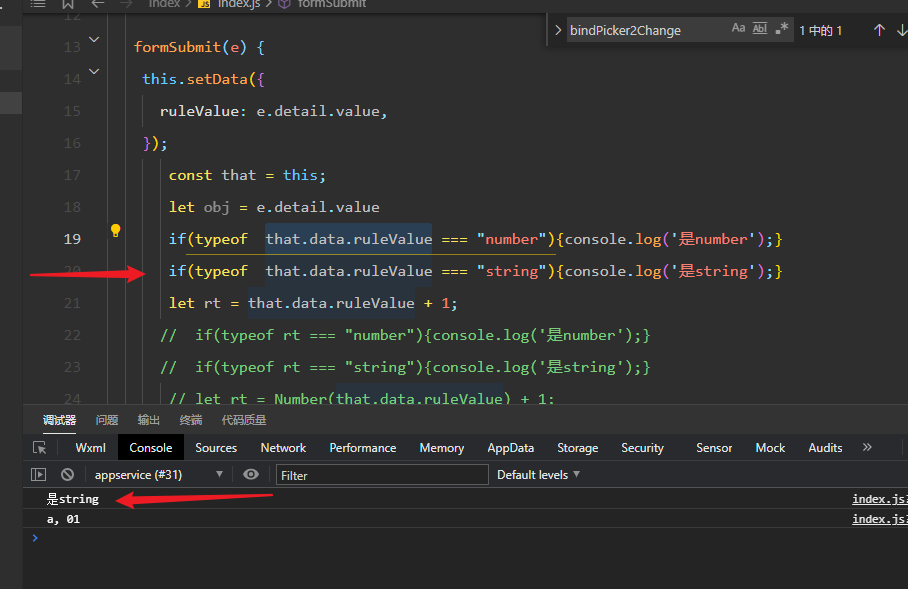Image resolution: width=908 pixels, height=589 pixels.
Task: Click the eye live expression icon
Action: [x=251, y=474]
